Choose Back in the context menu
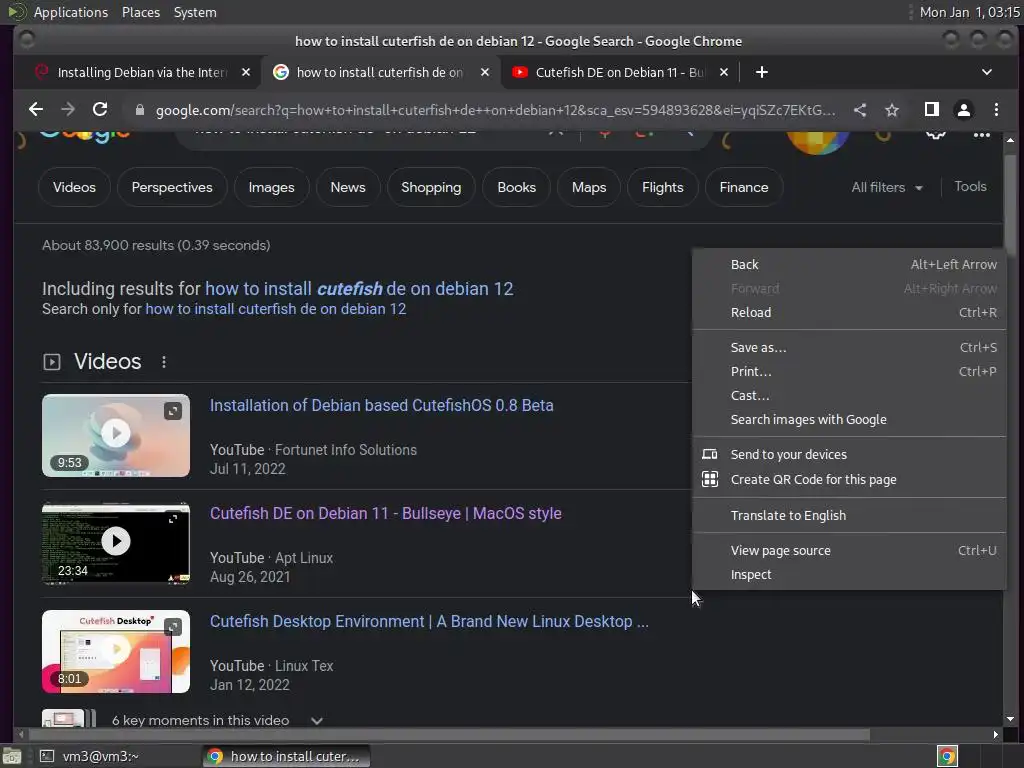The width and height of the screenshot is (1024, 768). click(849, 264)
